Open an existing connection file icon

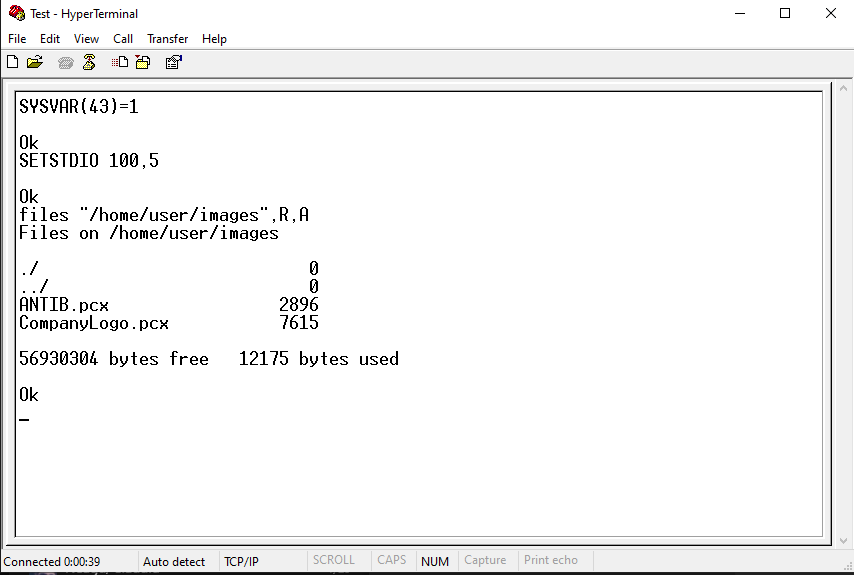click(x=35, y=62)
